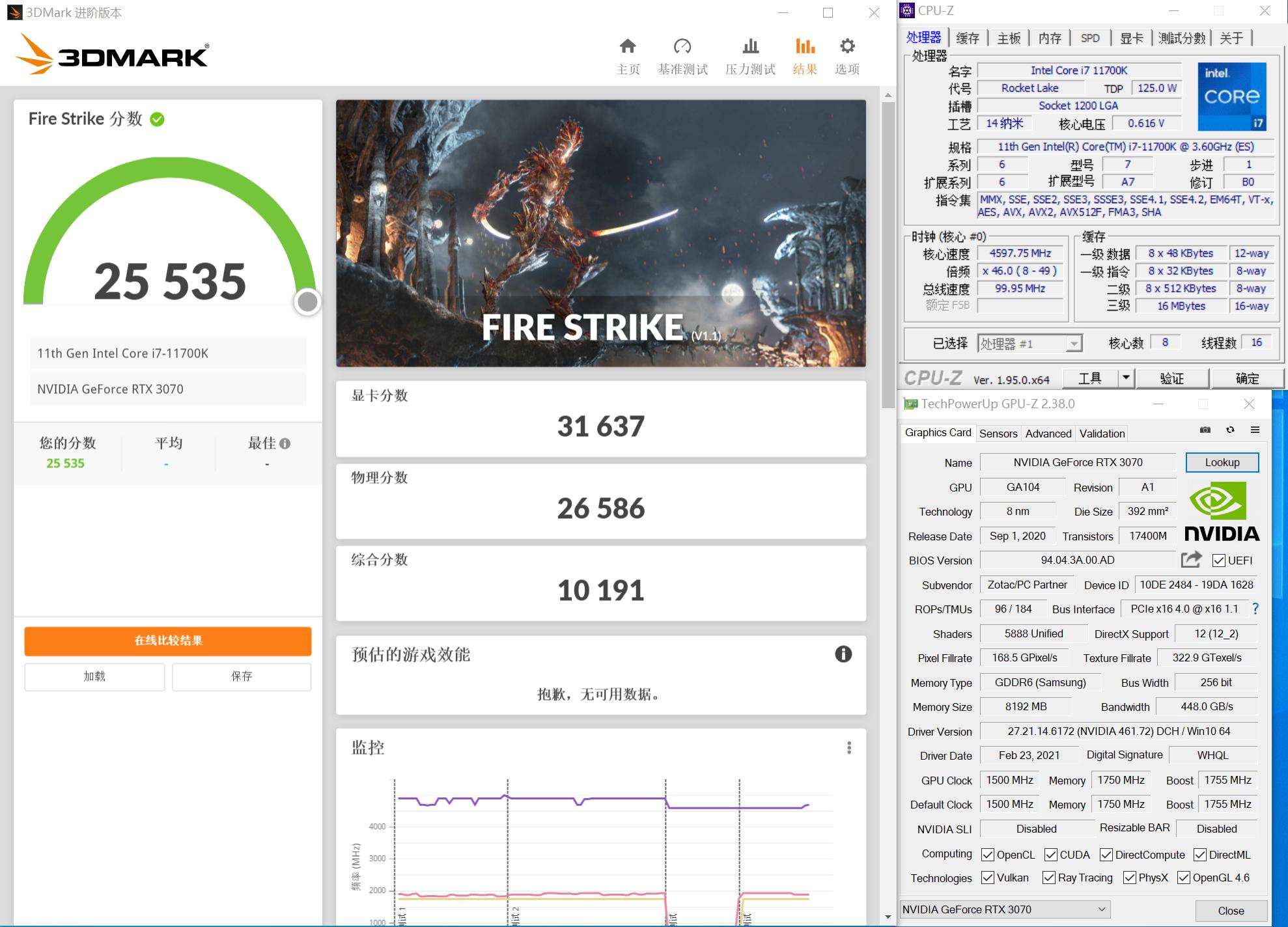Image resolution: width=1288 pixels, height=927 pixels.
Task: Disable the Ray Tracing checkbox in GPU-Z
Action: coord(1048,878)
